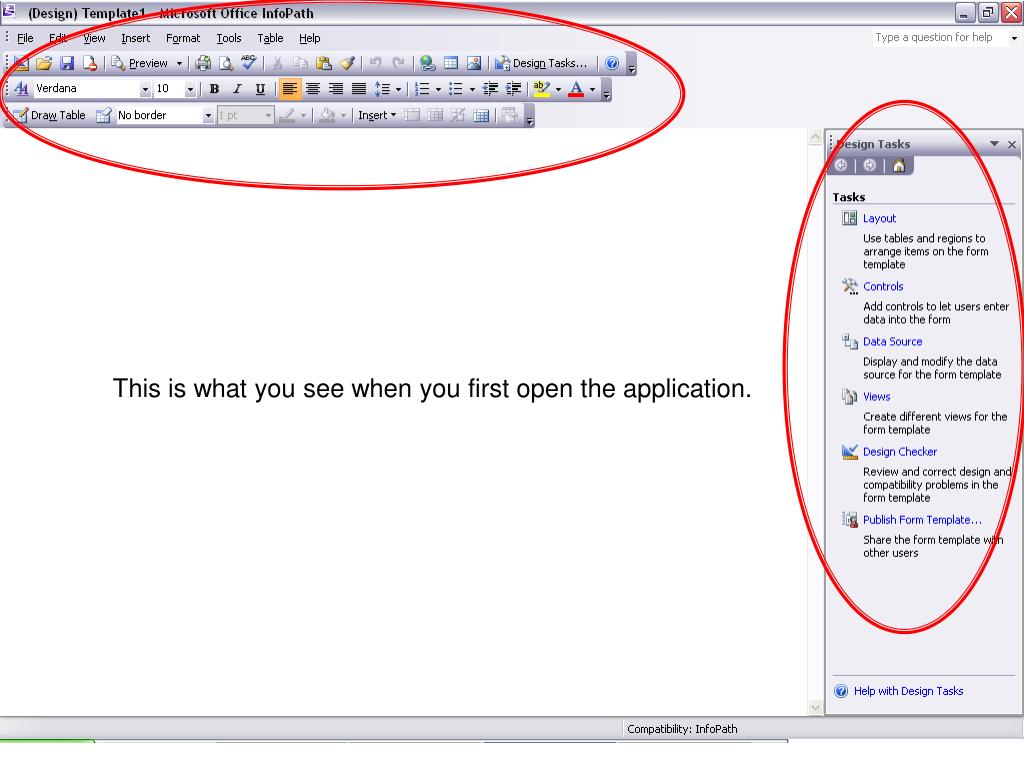Click the Insert Picture icon
This screenshot has width=1024, height=768.
click(x=473, y=63)
